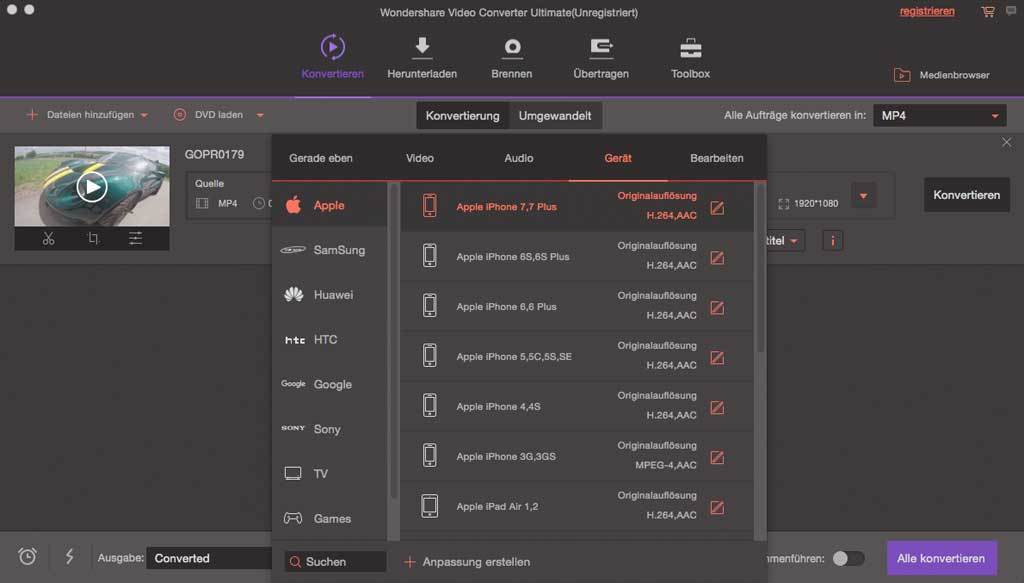Open the scheduler alarm clock icon
Viewport: 1024px width, 583px height.
tap(27, 556)
